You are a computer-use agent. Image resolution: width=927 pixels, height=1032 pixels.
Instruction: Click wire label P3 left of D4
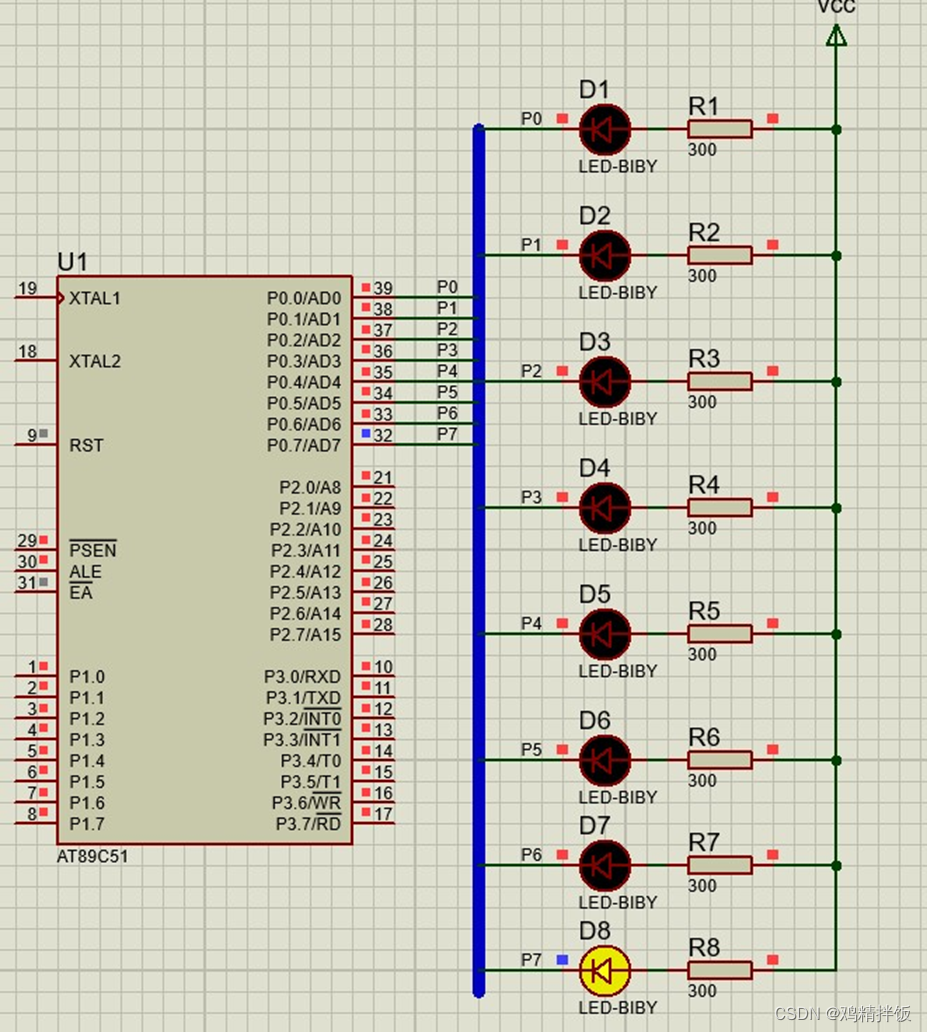pos(531,497)
